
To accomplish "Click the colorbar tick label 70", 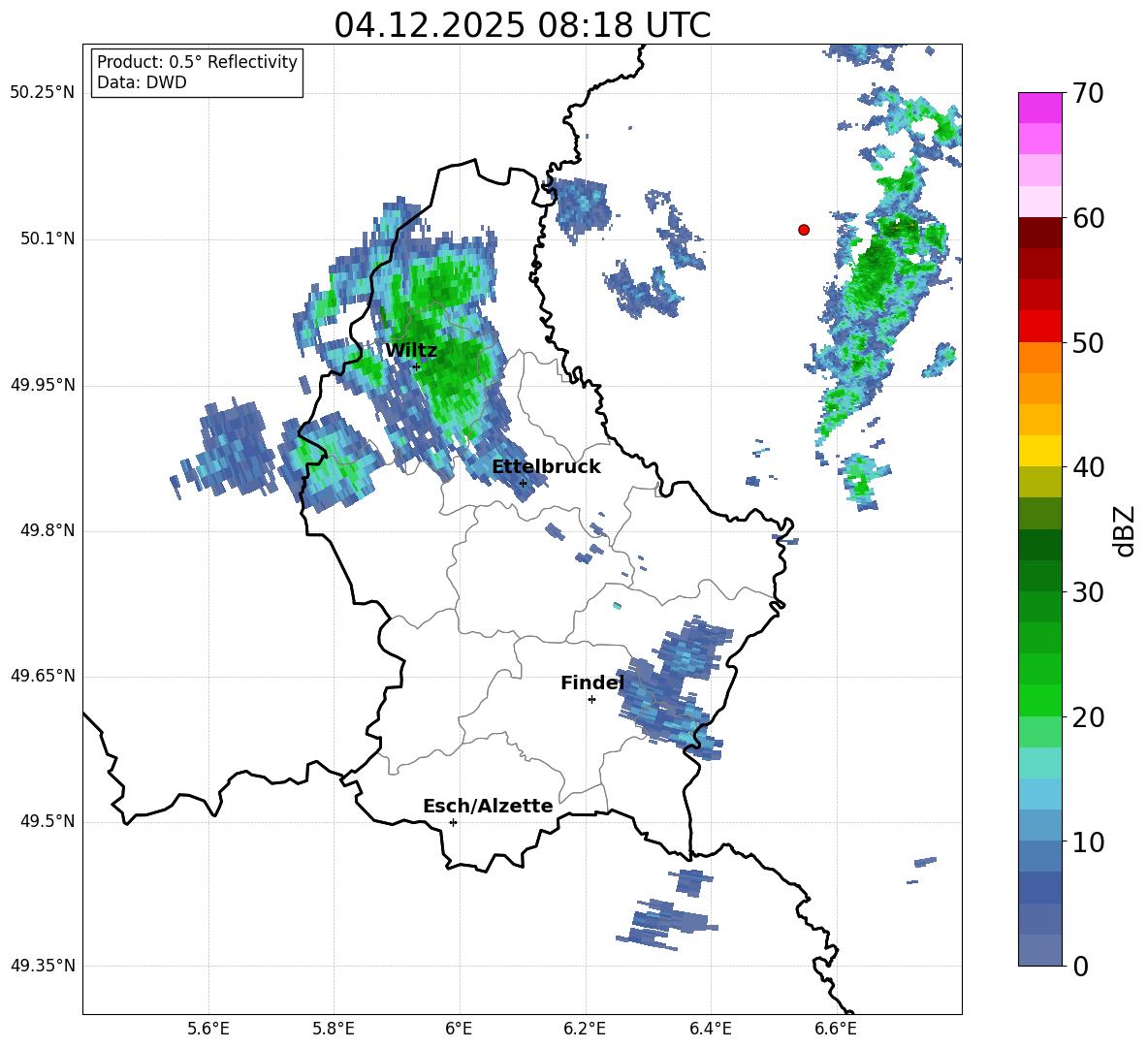I will tap(1088, 93).
